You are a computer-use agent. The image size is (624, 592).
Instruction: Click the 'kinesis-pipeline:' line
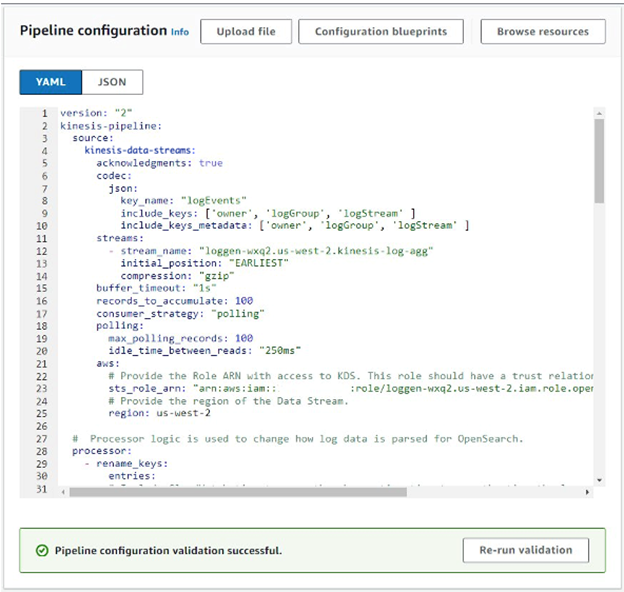tap(111, 126)
